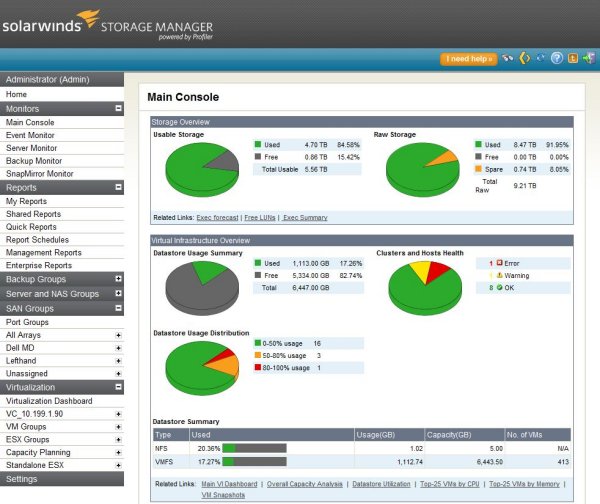Viewport: 600px width, 504px height.
Task: Open the Settings section
Action: point(62,479)
